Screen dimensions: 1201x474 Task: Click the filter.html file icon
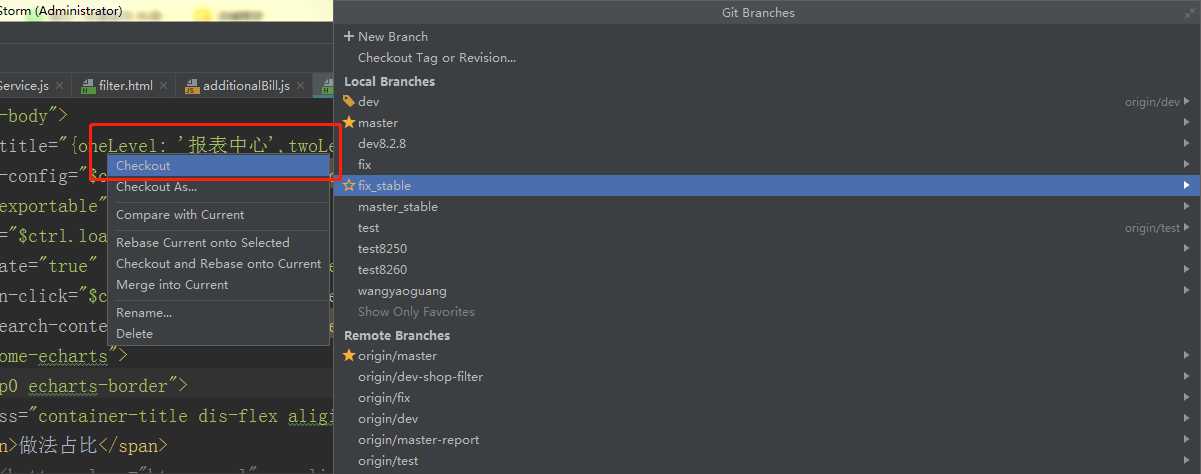click(x=88, y=86)
